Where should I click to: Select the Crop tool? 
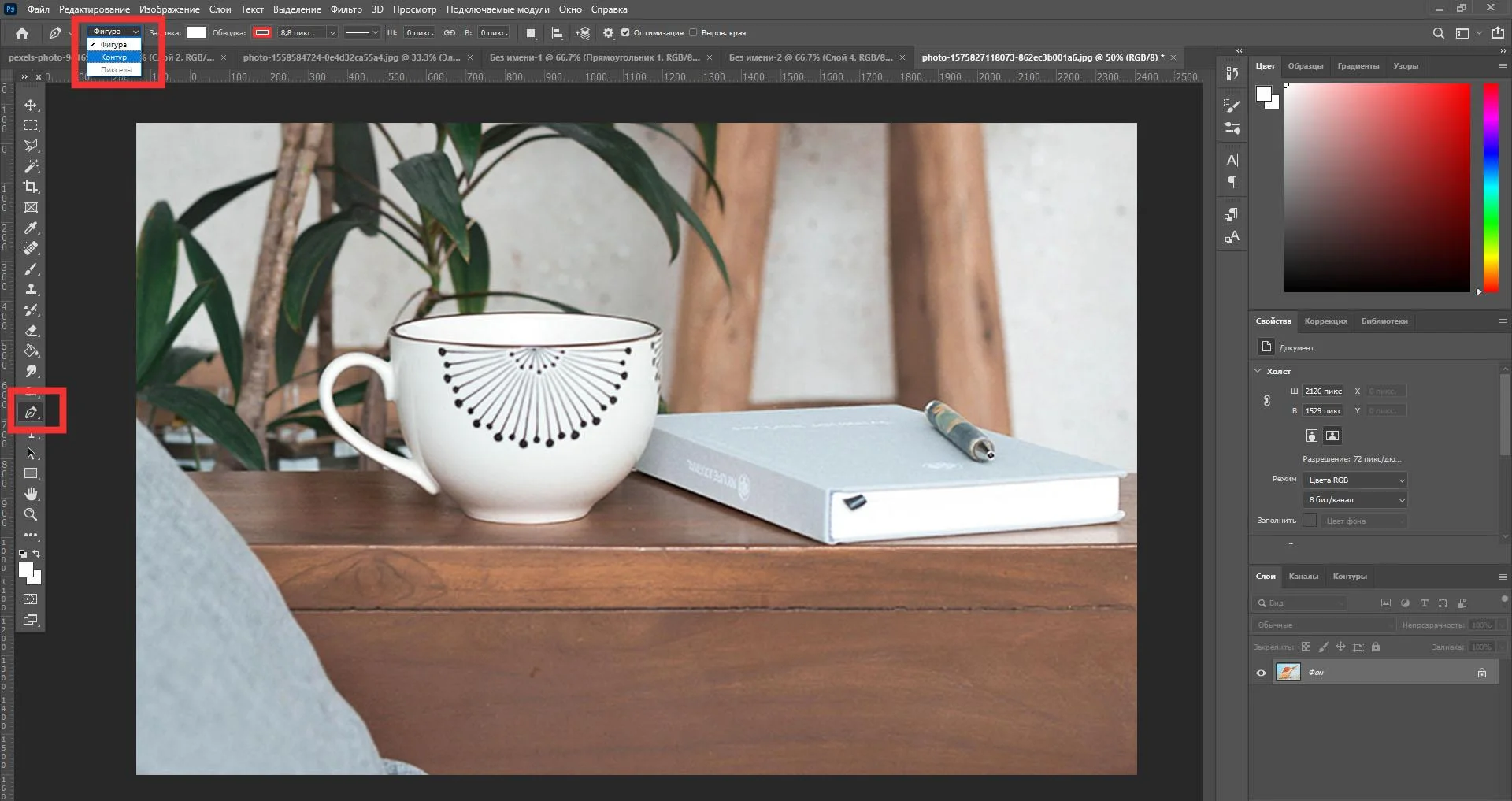coord(31,187)
